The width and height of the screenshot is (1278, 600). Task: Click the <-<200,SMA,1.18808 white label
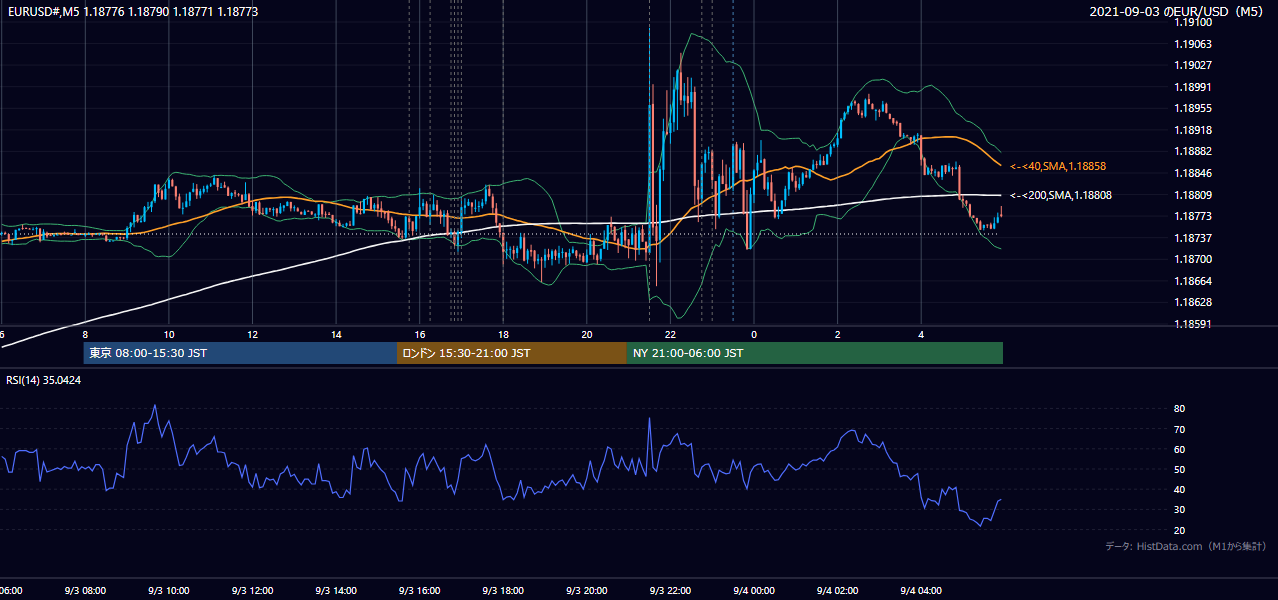tap(1061, 196)
